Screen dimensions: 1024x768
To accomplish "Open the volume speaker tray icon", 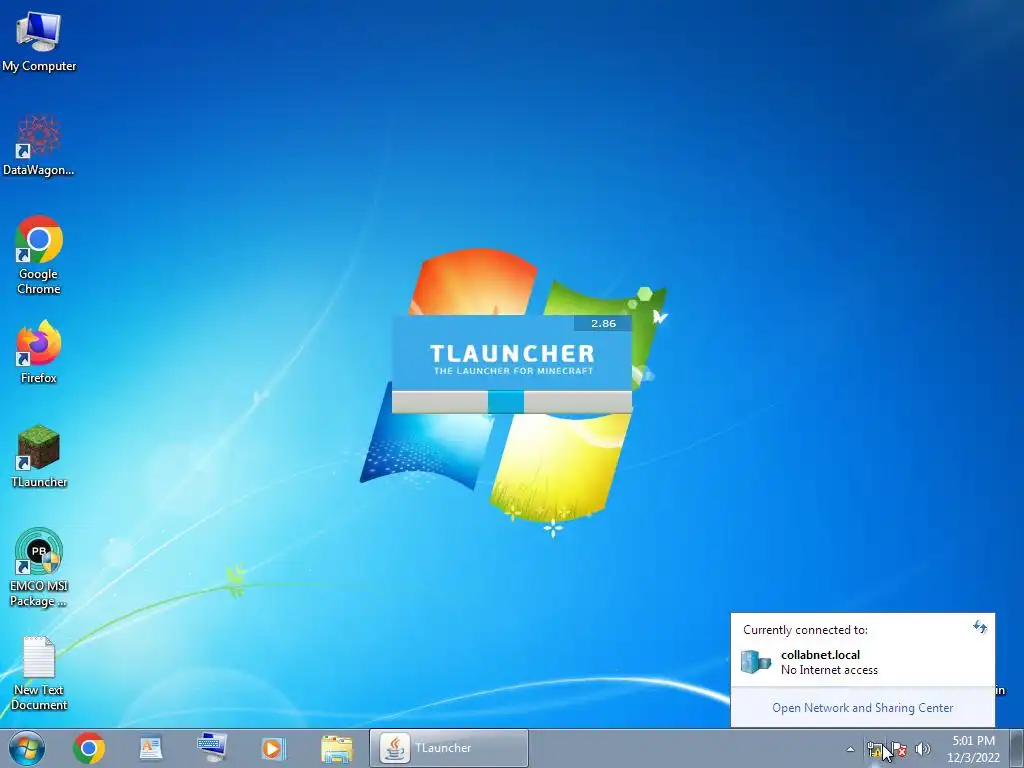I will tap(922, 749).
